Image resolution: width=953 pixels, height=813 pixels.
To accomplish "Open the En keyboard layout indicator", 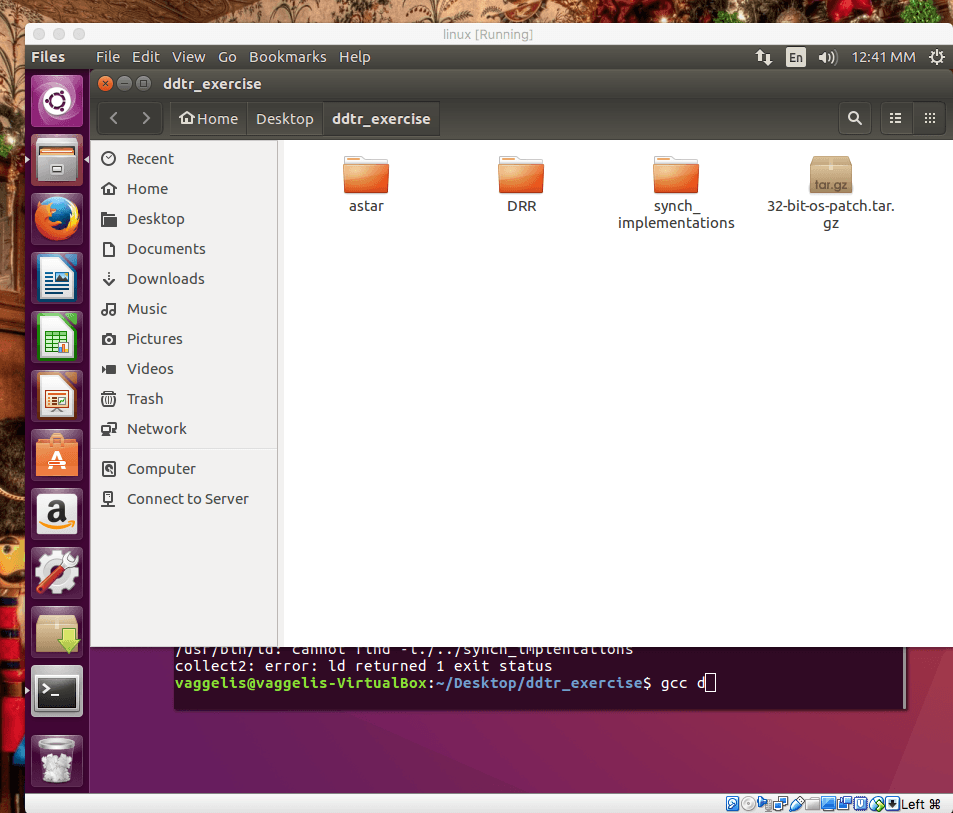I will click(795, 57).
